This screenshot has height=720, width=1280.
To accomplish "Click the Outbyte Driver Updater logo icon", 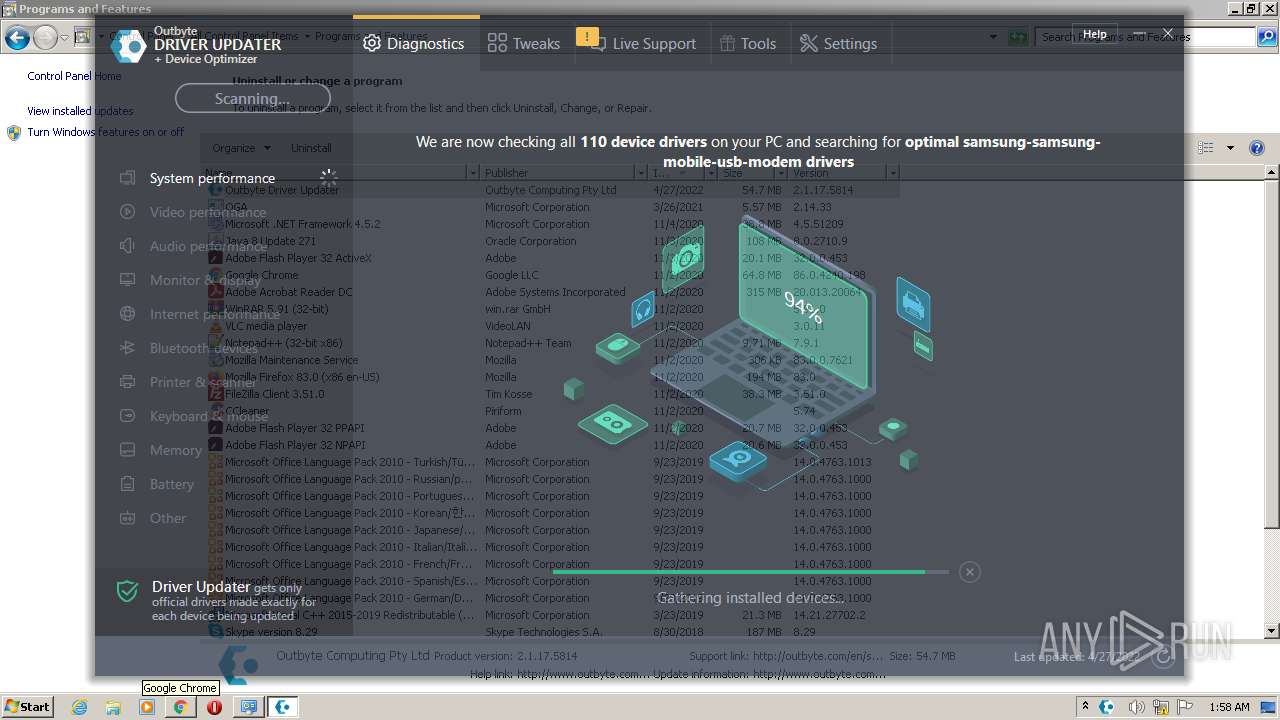I will tap(129, 44).
